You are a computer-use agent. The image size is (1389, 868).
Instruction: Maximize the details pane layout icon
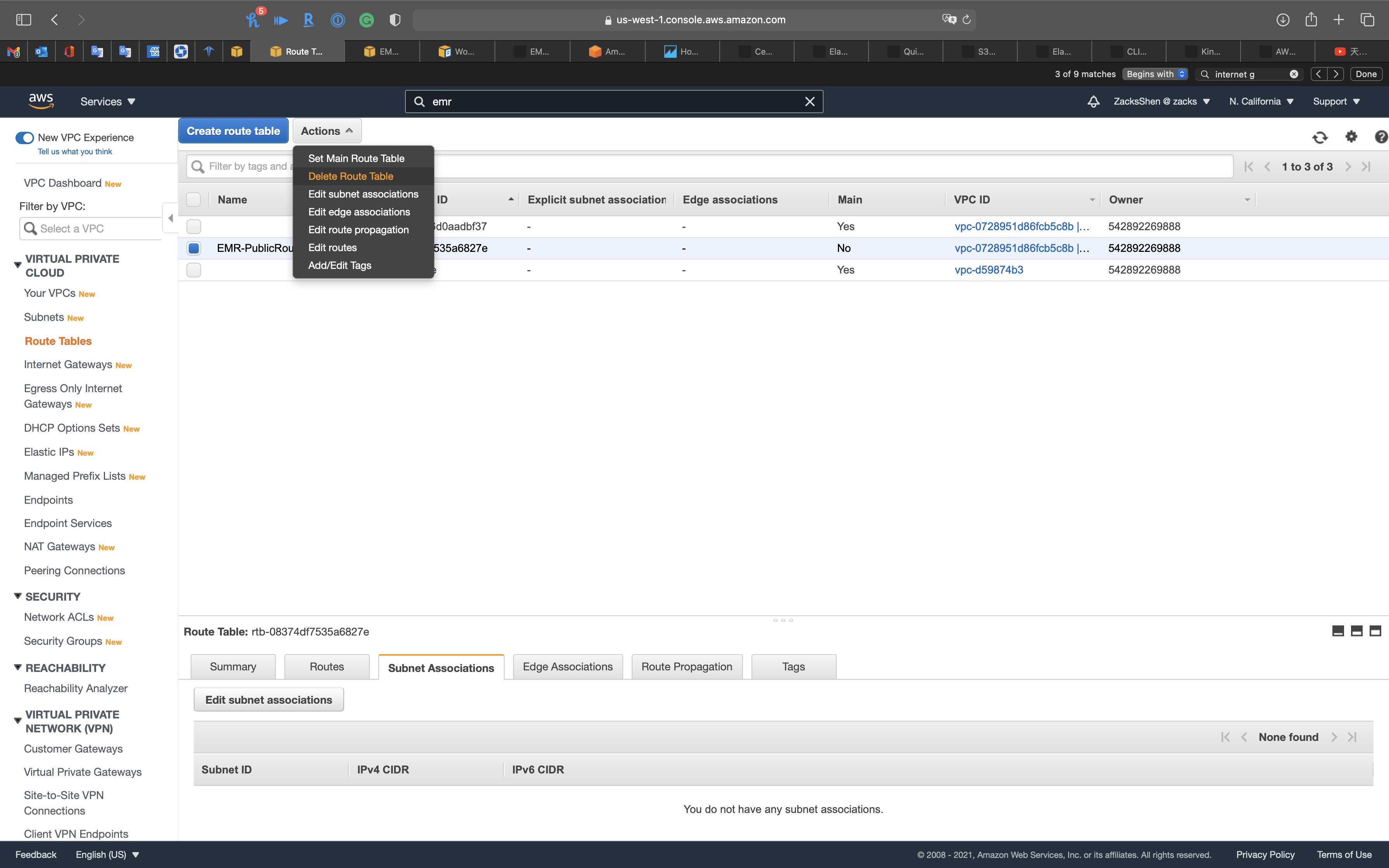(1375, 631)
